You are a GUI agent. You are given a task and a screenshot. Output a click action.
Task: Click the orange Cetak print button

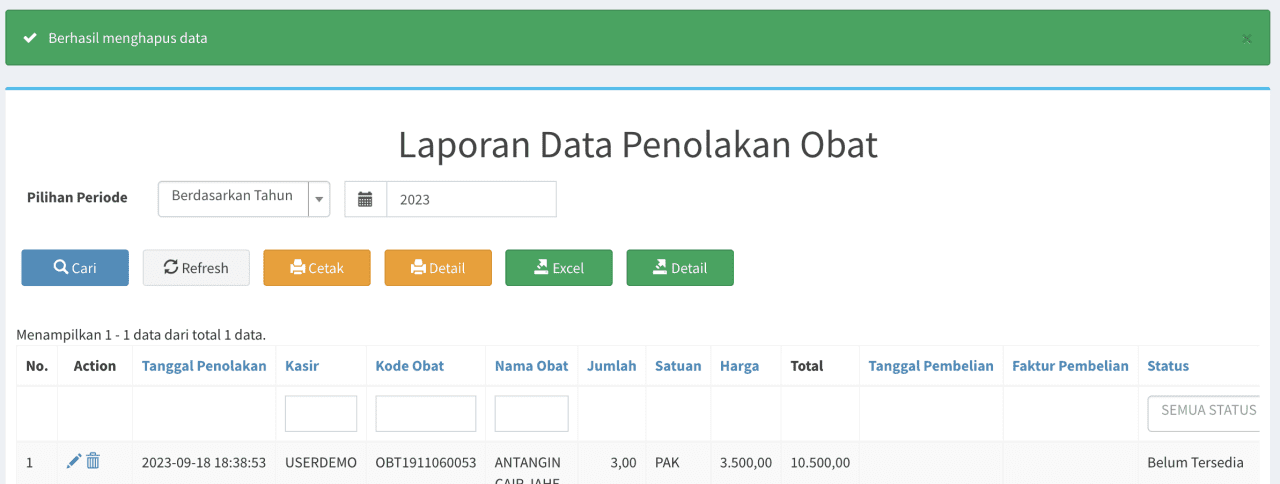(x=317, y=268)
